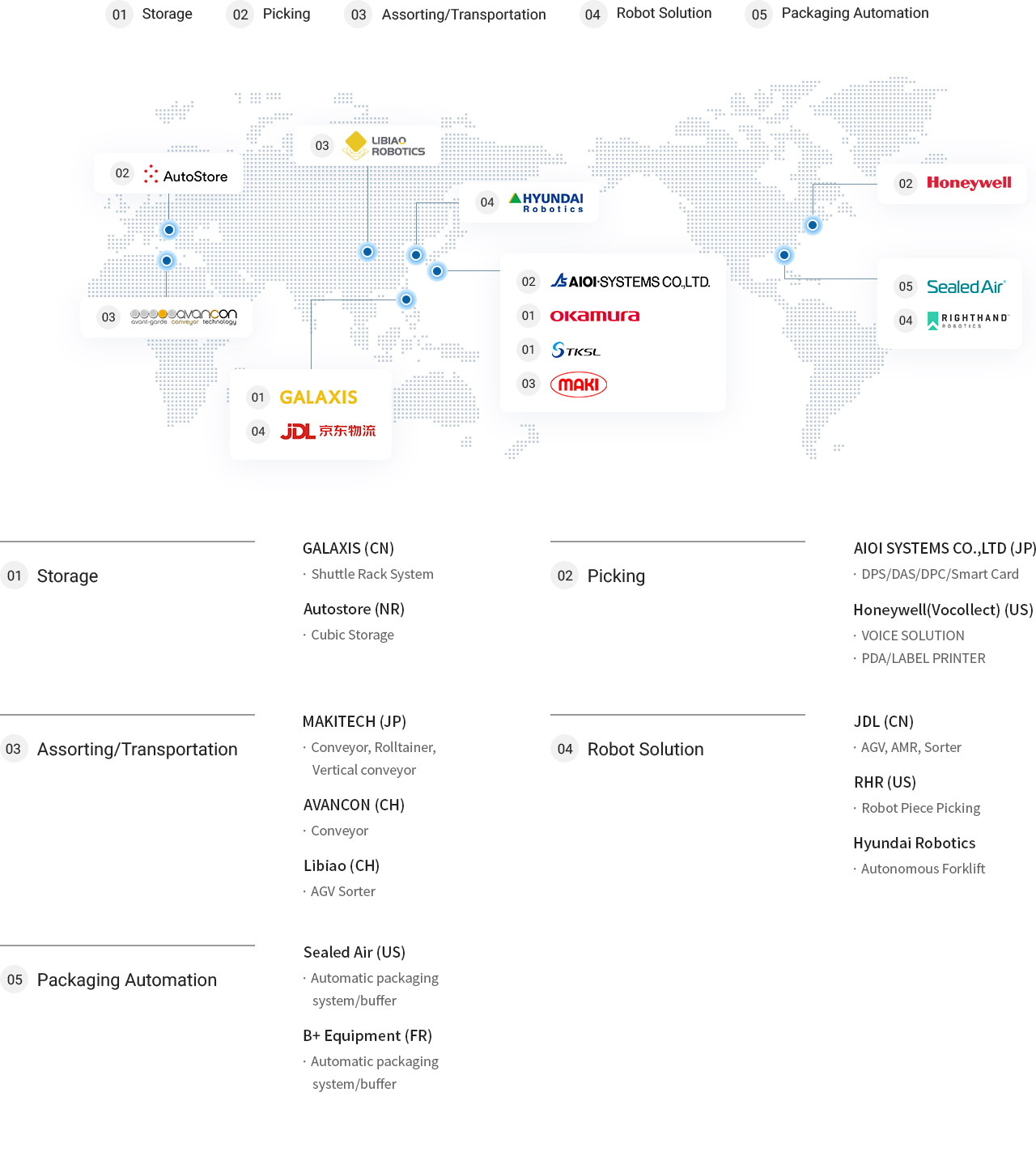Click the Robot Solution section heading in the list
The height and width of the screenshot is (1173, 1036).
click(x=646, y=750)
